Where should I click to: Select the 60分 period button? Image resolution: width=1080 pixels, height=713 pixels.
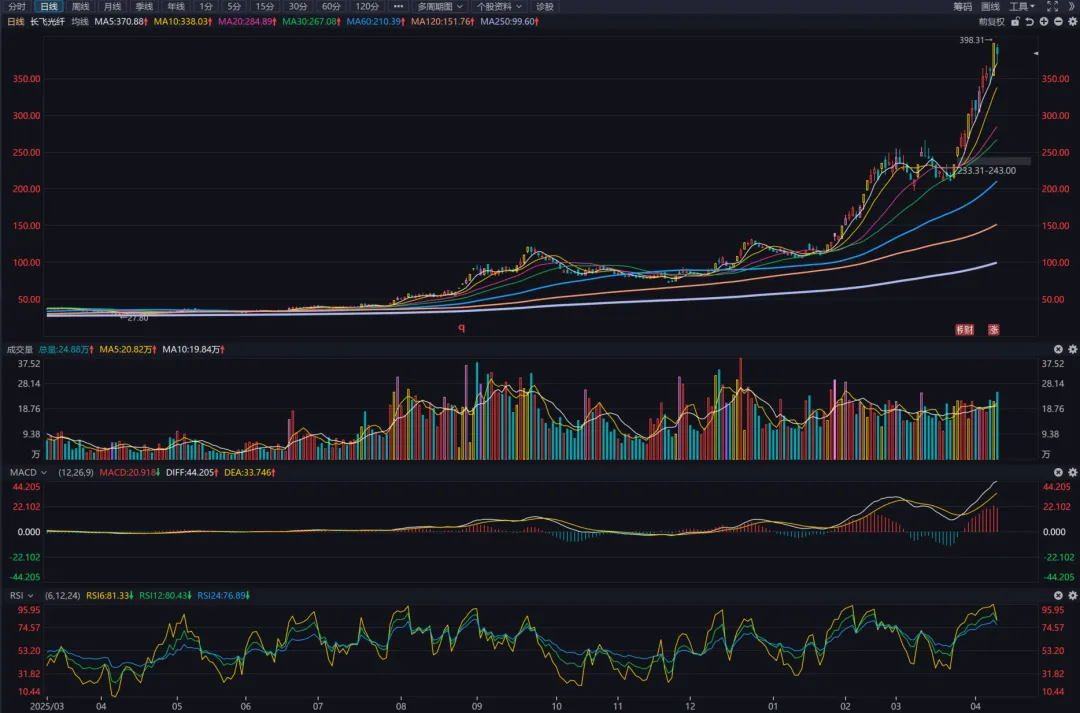point(331,6)
